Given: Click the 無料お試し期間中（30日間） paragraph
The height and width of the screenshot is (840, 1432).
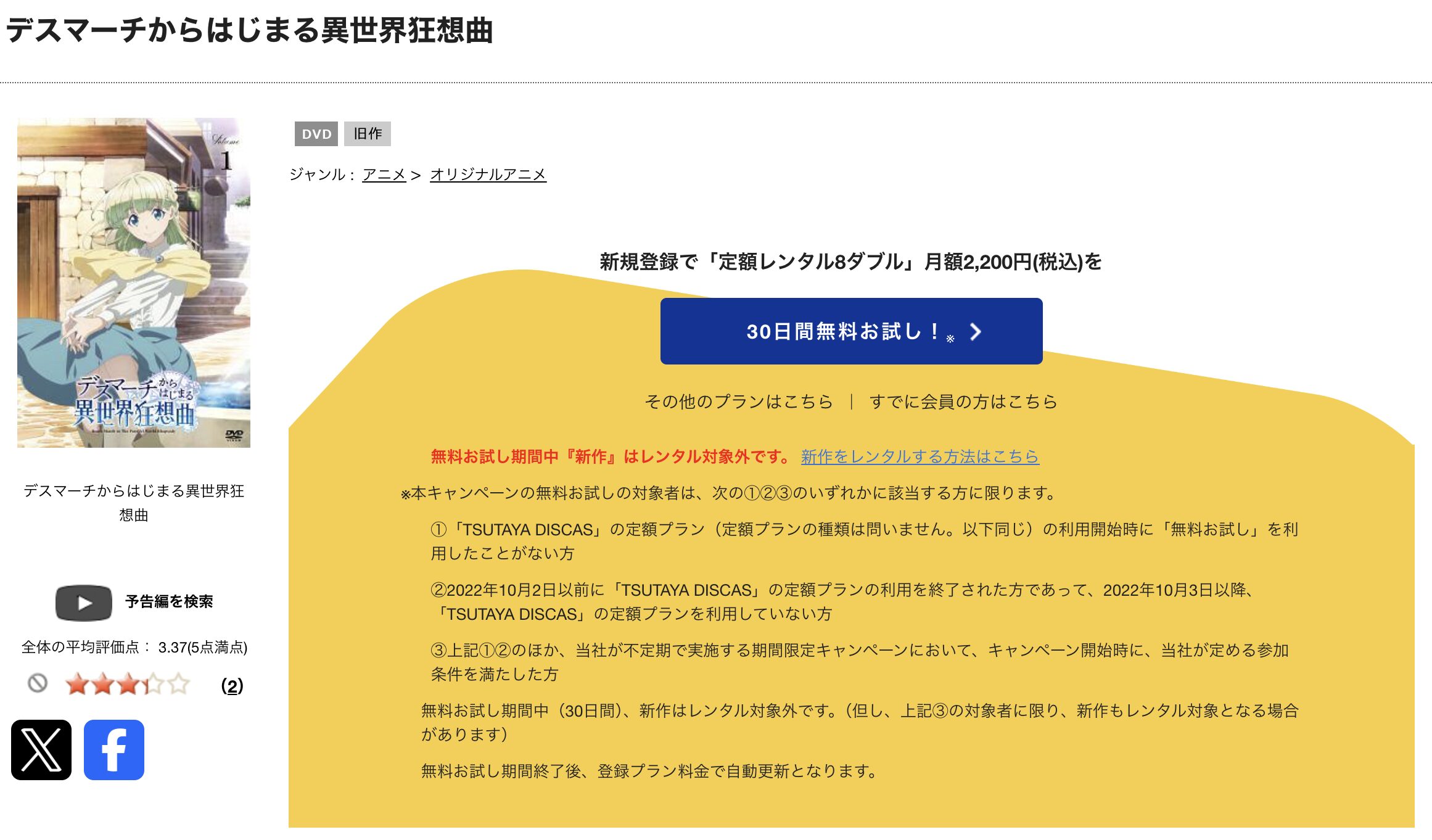Looking at the screenshot, I should 860,722.
